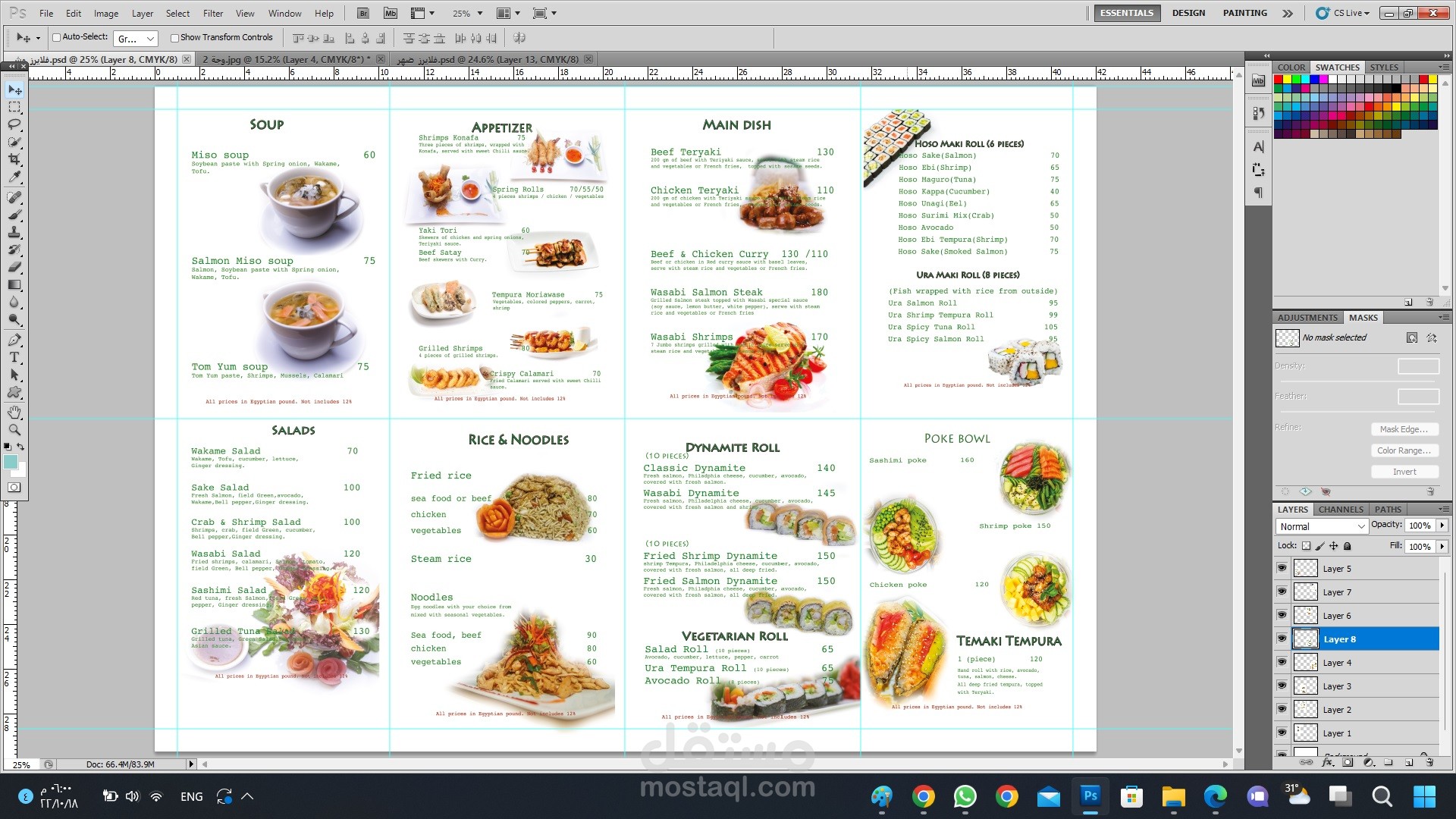The image size is (1456, 819).
Task: Expand more workspaces chevron
Action: click(1288, 13)
